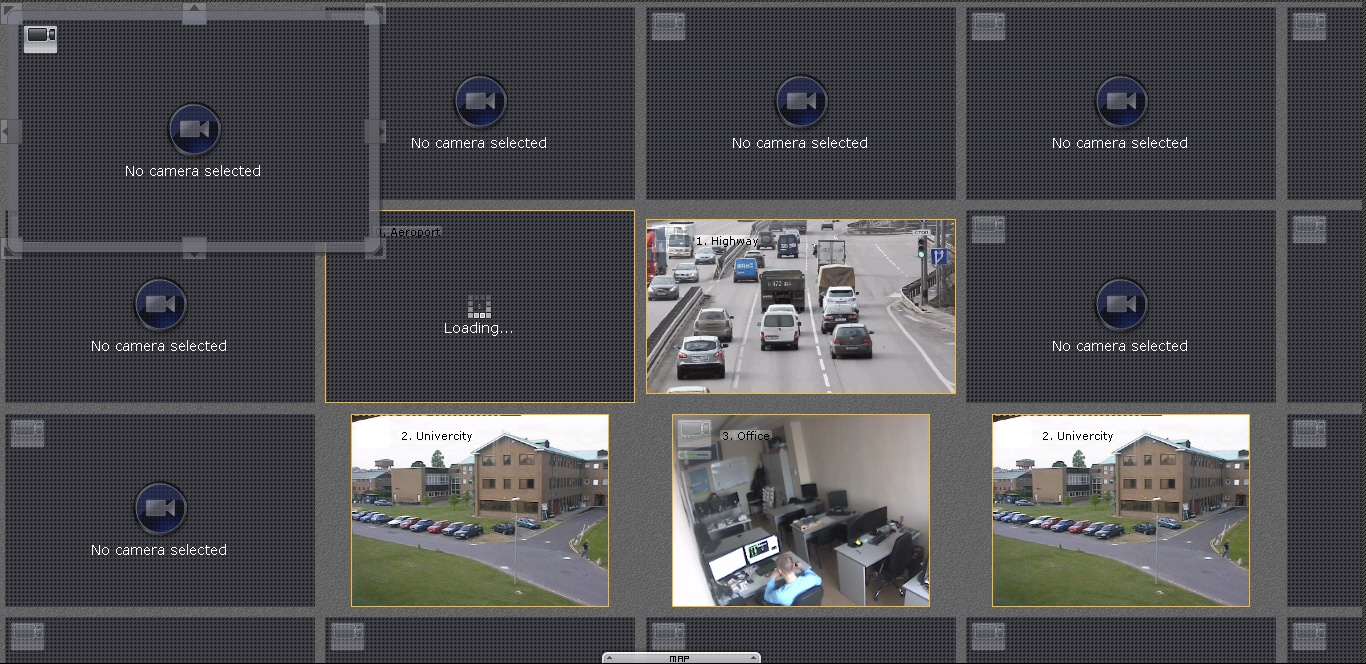Click the camera icon in the top-right empty cell
Image resolution: width=1366 pixels, height=664 pixels.
(1120, 101)
